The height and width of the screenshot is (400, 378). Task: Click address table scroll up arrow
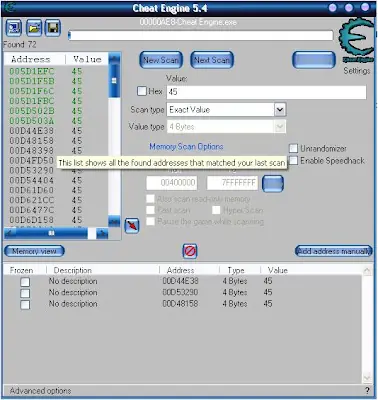click(x=367, y=271)
